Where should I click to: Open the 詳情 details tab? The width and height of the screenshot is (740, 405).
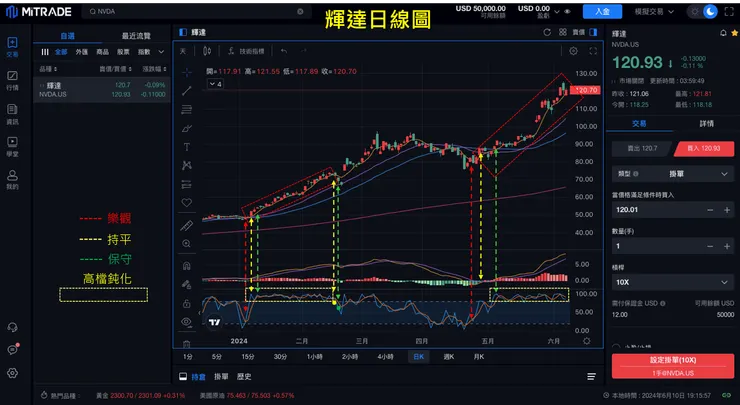[706, 124]
